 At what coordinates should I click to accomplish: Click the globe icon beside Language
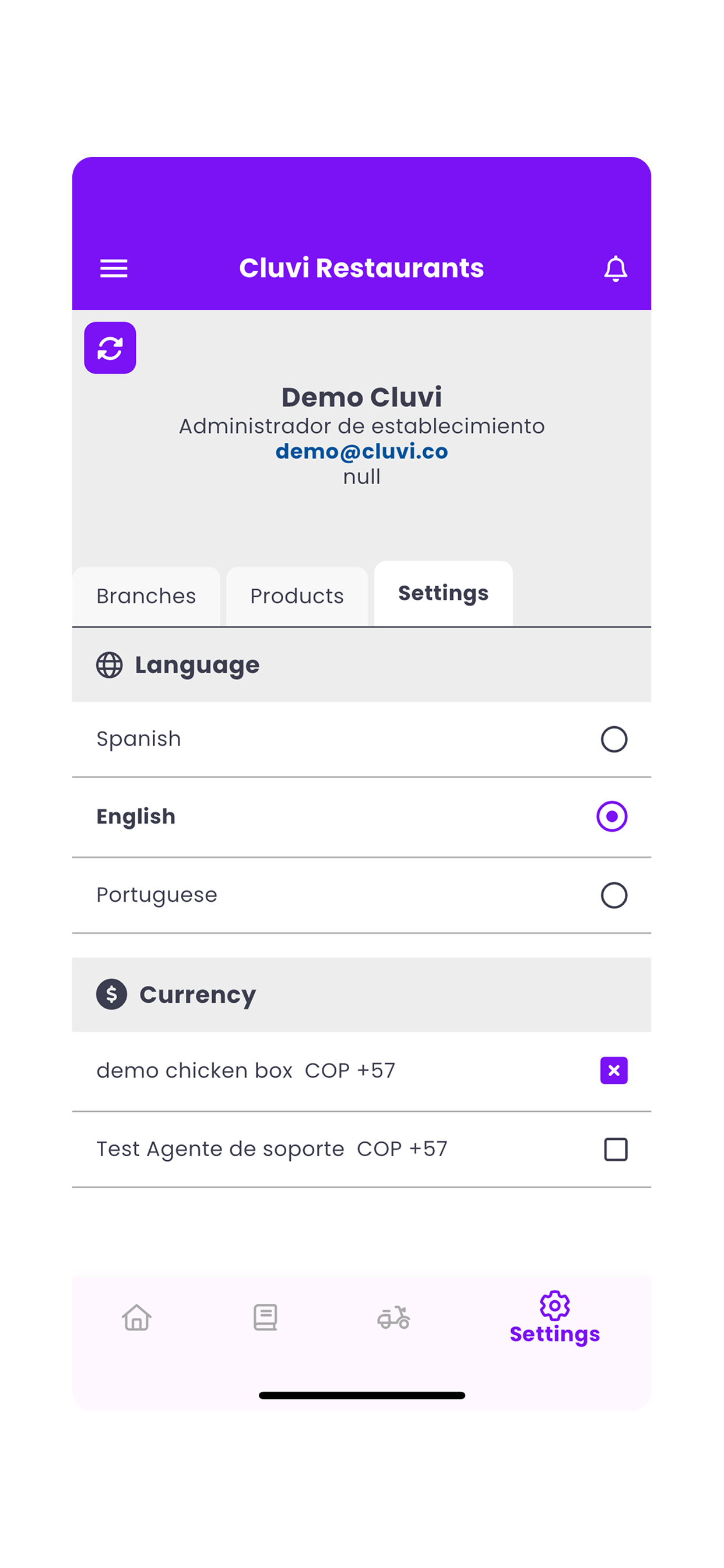click(110, 664)
